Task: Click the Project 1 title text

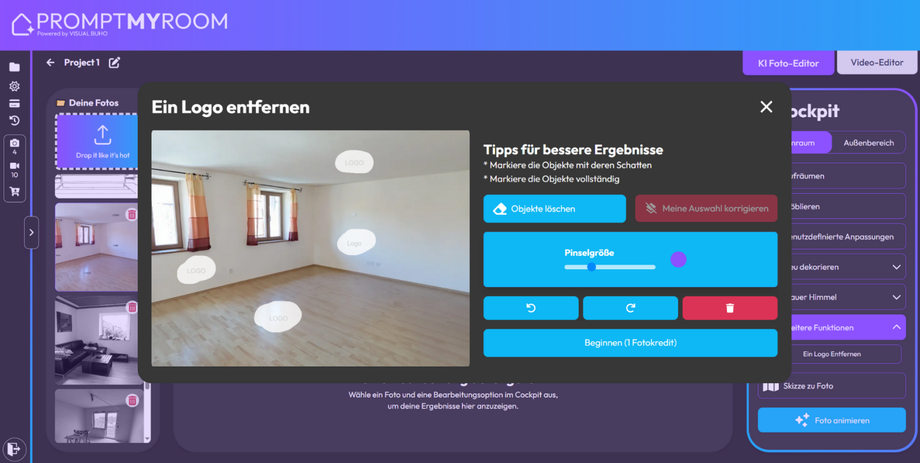Action: [82, 62]
